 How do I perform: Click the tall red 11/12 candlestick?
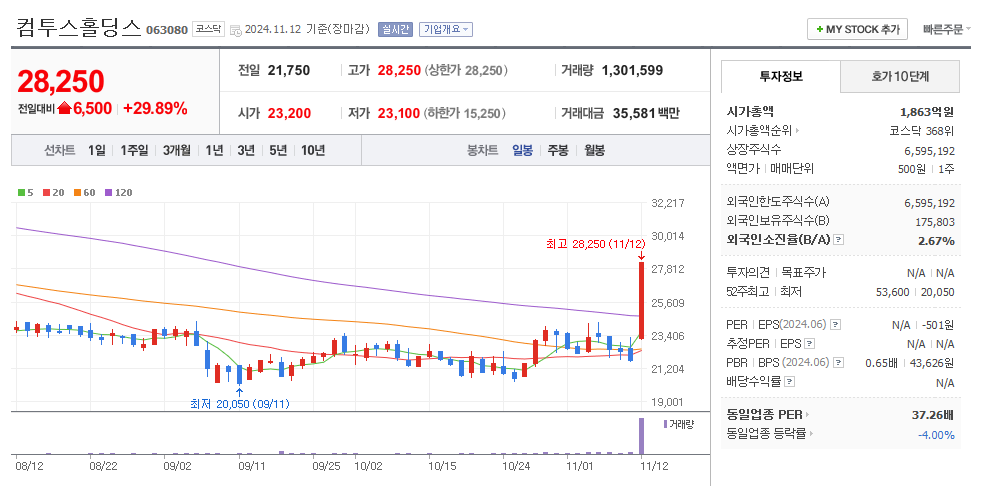(x=641, y=300)
